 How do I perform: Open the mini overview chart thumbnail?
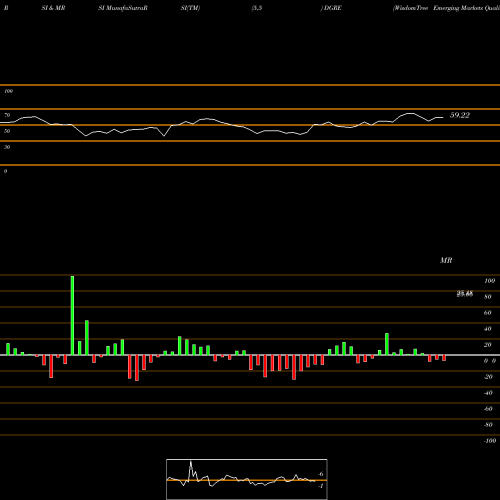247,479
